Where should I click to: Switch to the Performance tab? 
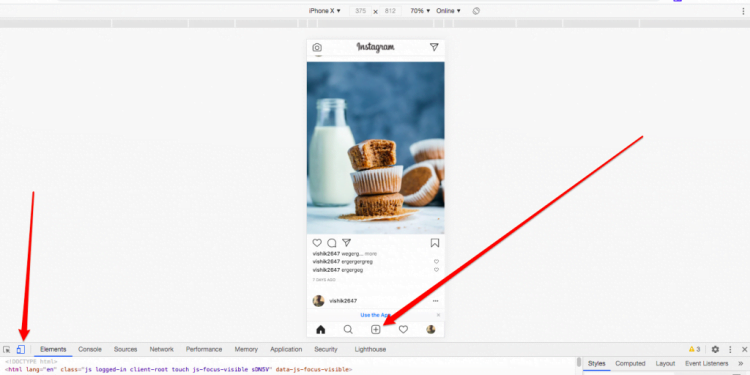click(x=204, y=349)
